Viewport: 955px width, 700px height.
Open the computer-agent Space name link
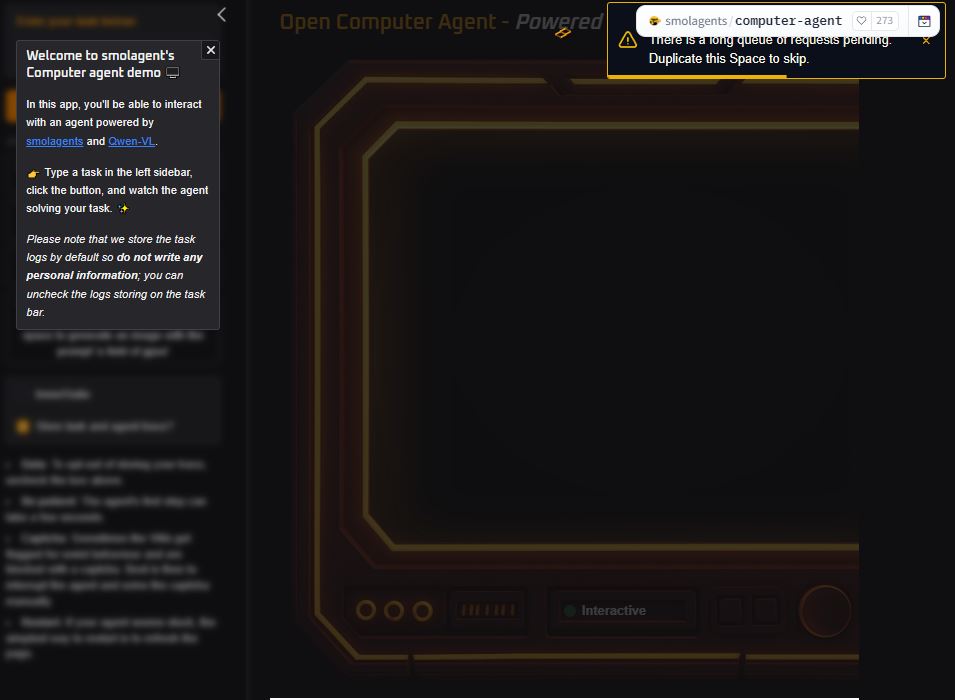tap(788, 20)
